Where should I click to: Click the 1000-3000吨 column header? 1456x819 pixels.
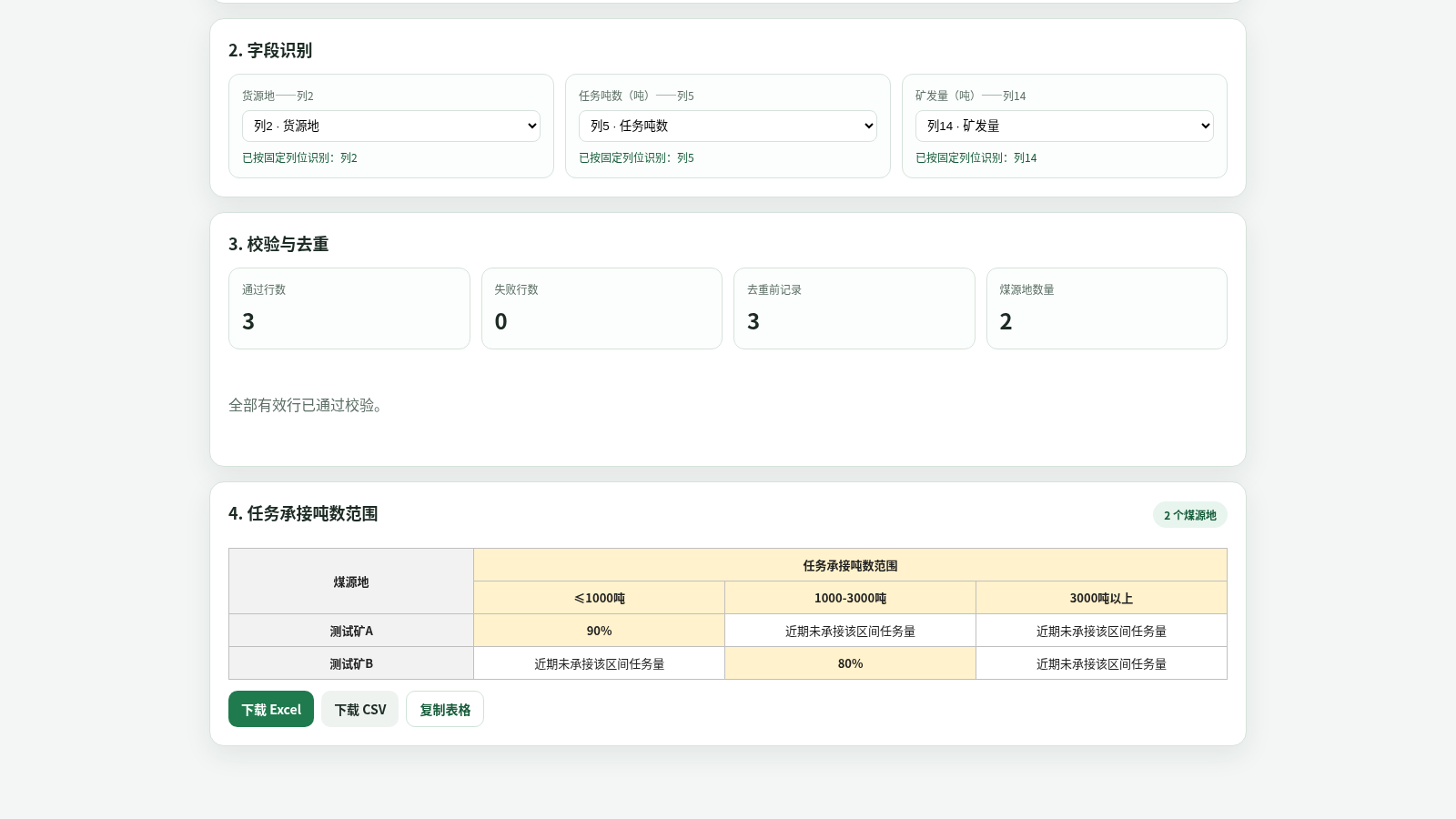[x=850, y=598]
